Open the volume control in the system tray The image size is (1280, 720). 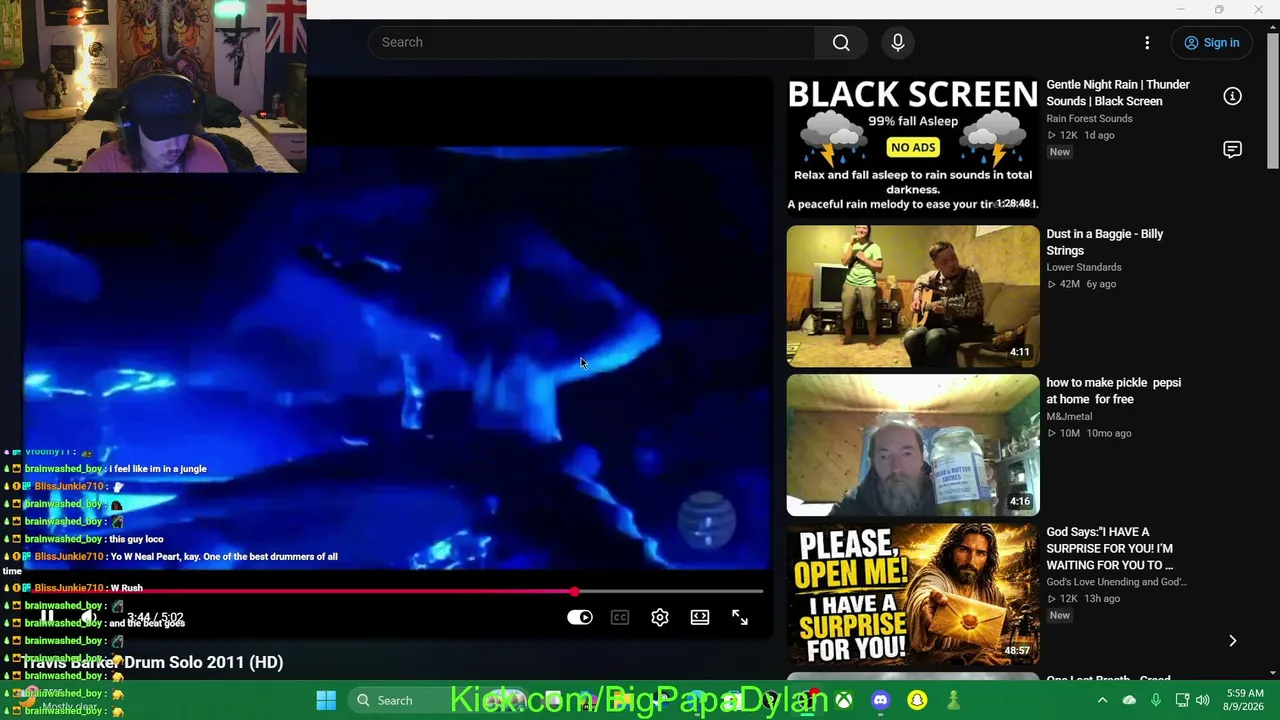pyautogui.click(x=1202, y=700)
